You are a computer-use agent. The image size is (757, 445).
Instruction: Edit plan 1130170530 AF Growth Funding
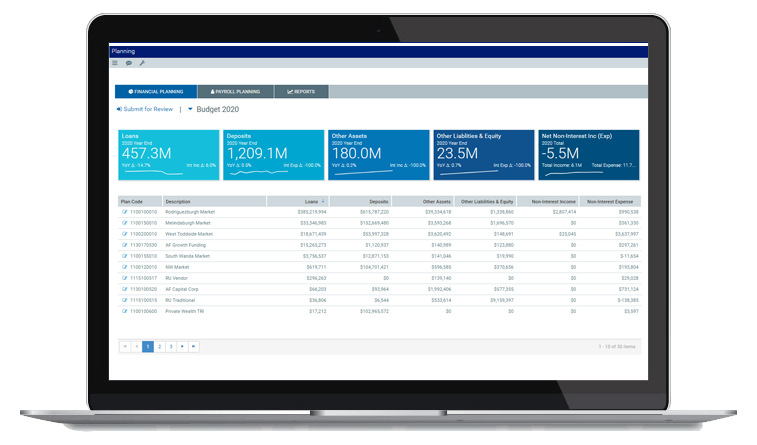click(x=125, y=245)
